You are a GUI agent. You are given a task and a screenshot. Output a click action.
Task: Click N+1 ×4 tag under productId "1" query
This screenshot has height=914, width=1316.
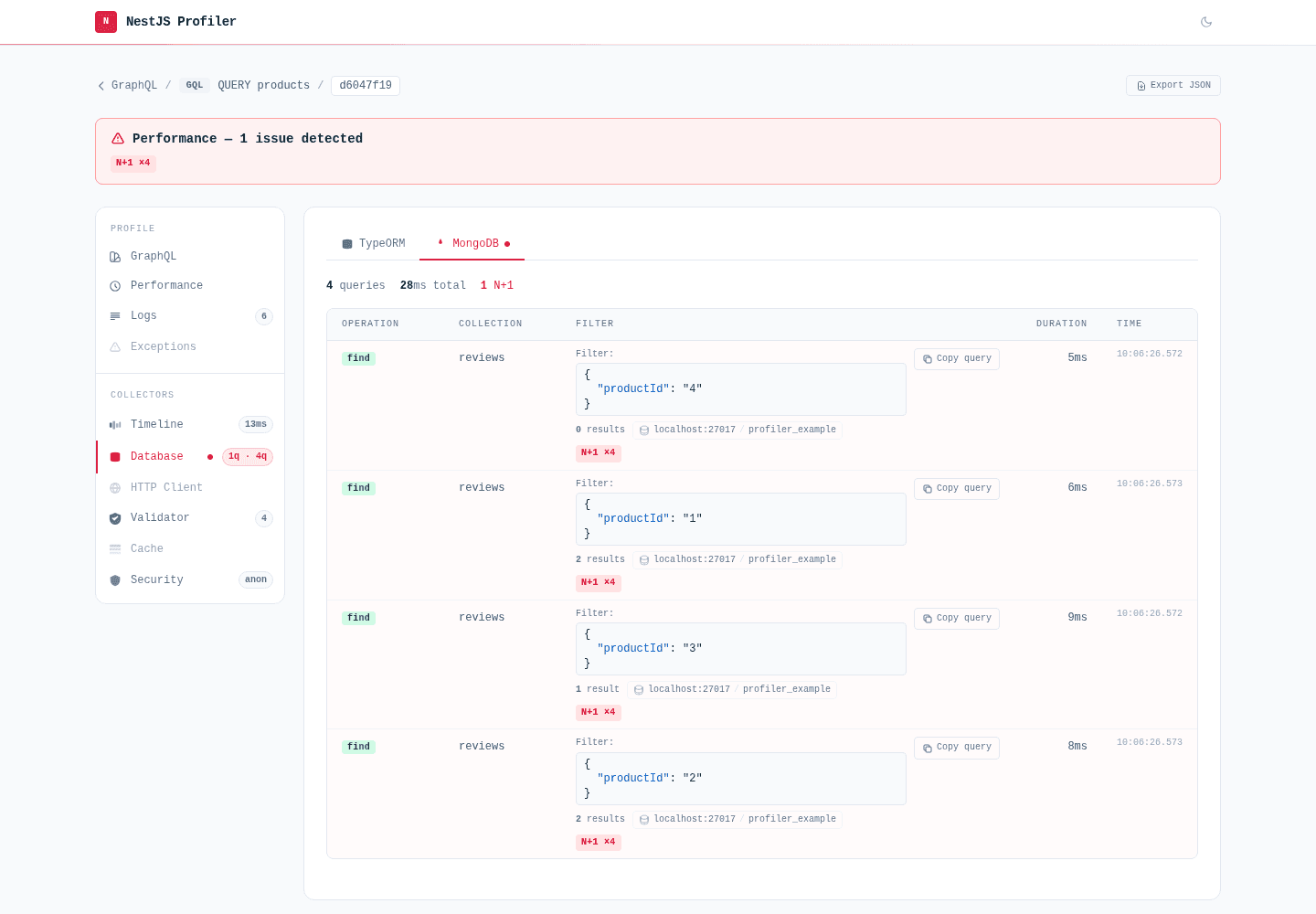[x=599, y=582]
